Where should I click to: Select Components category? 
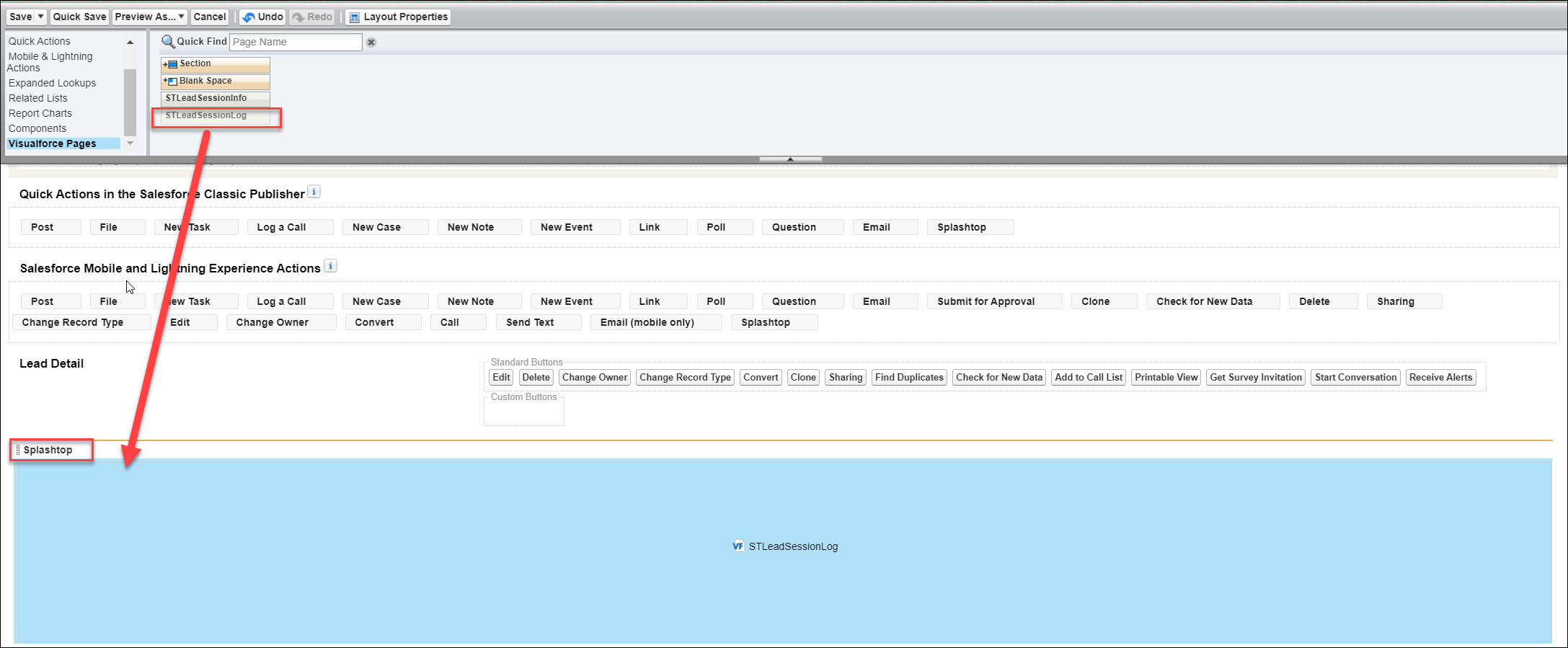point(37,128)
